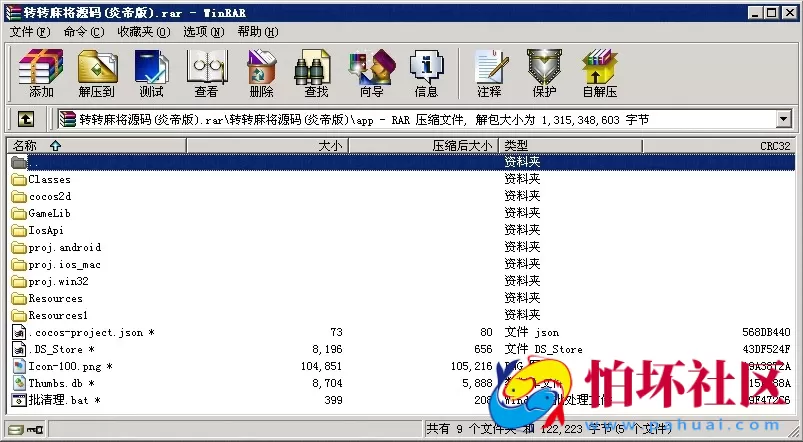The width and height of the screenshot is (803, 442).
Task: Open the 帮助(H) menu
Action: click(x=258, y=32)
